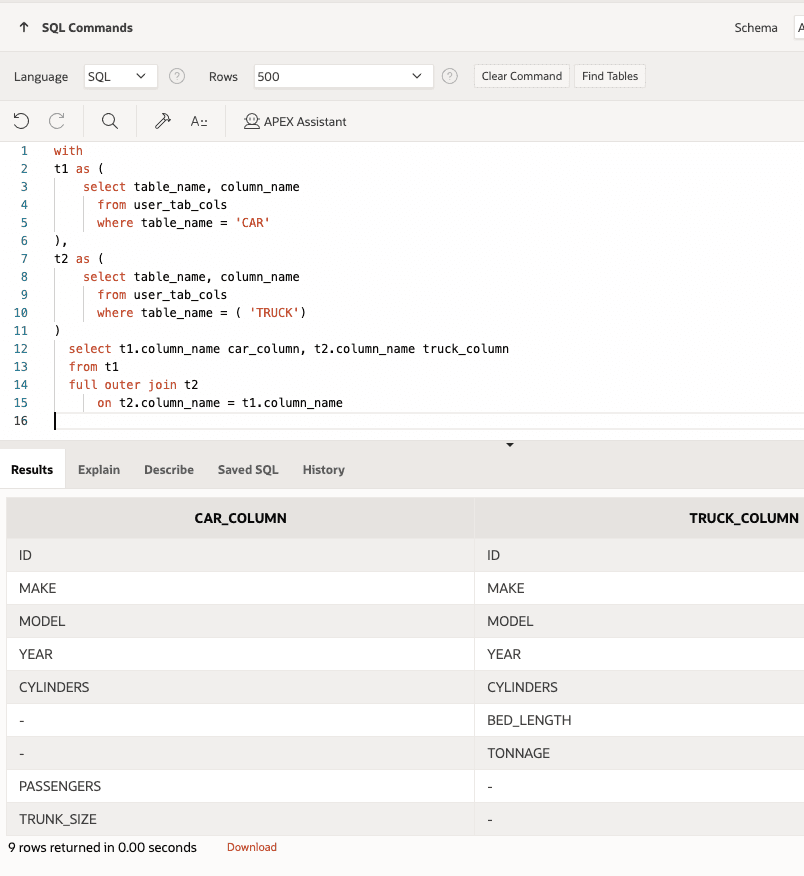Download the query results

coord(251,847)
